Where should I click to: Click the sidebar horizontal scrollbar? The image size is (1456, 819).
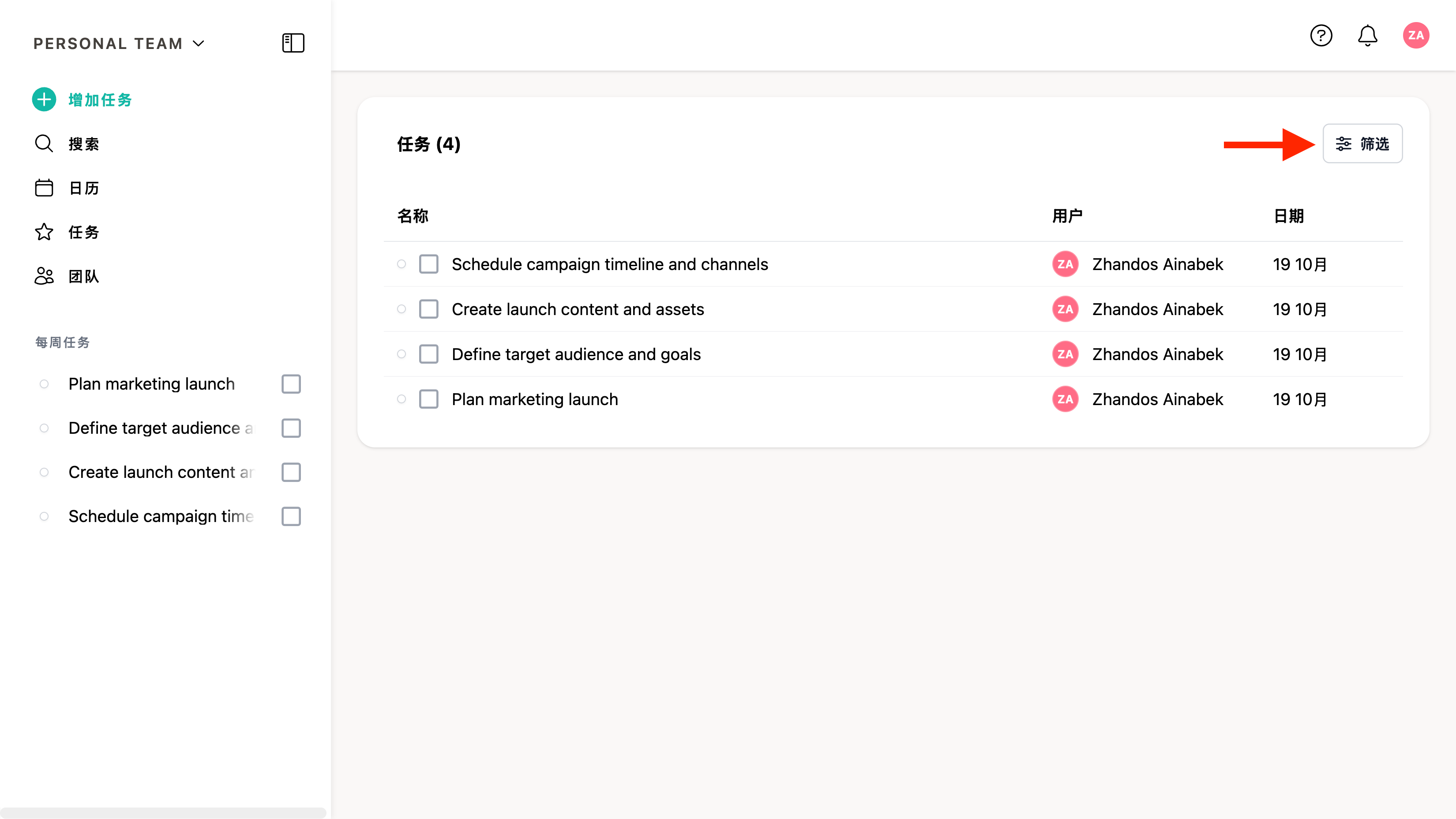pyautogui.click(x=163, y=813)
